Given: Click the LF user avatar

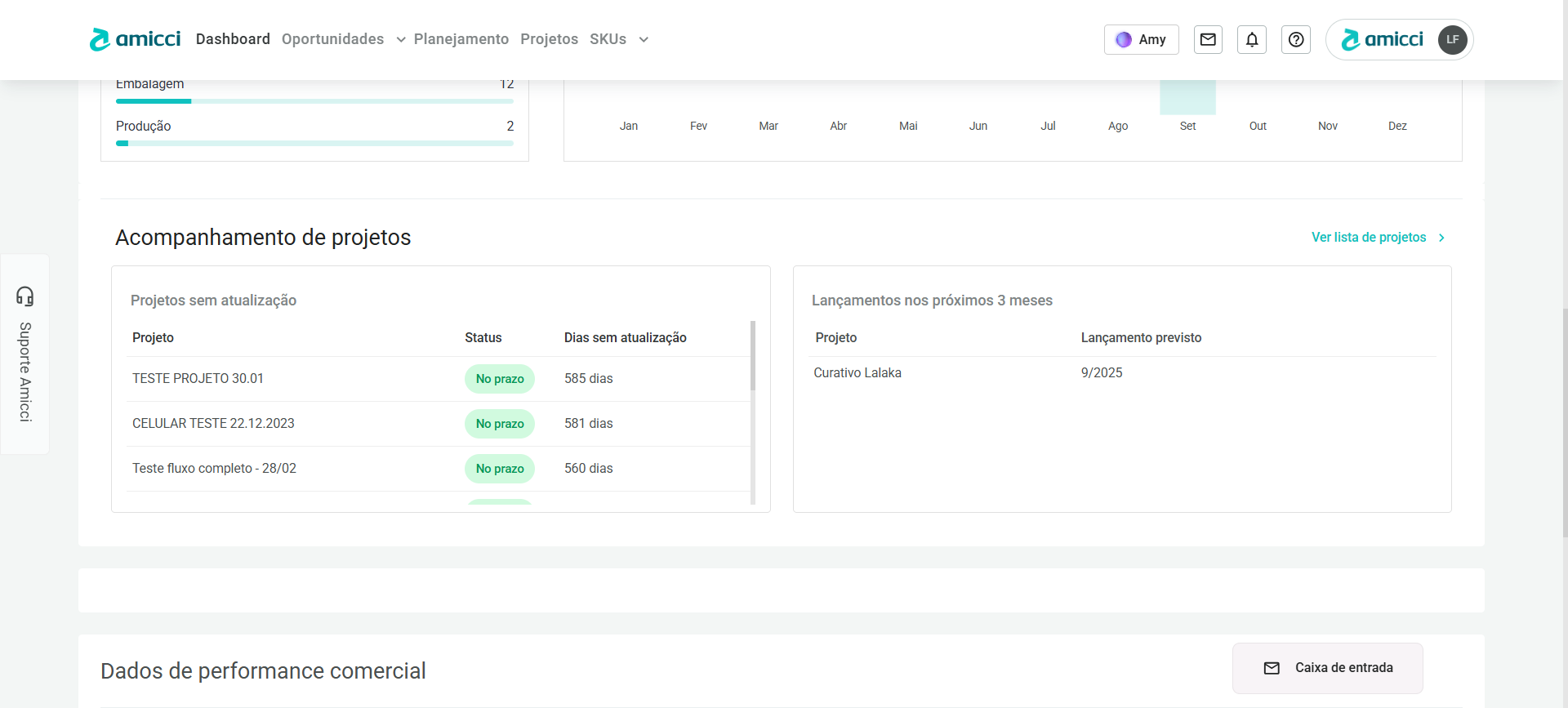Looking at the screenshot, I should pos(1452,39).
